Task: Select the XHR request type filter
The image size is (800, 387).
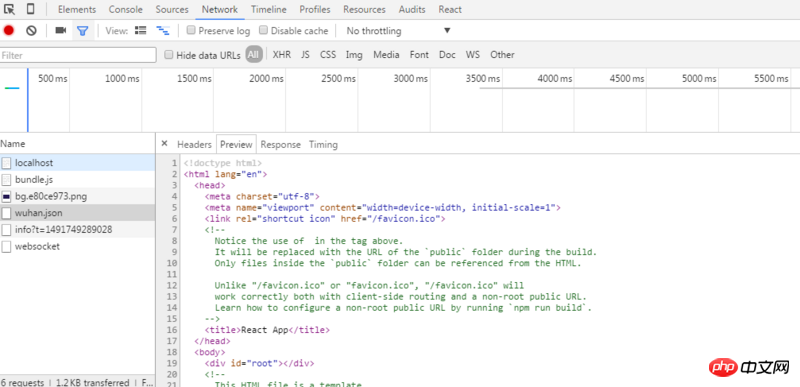Action: pyautogui.click(x=282, y=55)
